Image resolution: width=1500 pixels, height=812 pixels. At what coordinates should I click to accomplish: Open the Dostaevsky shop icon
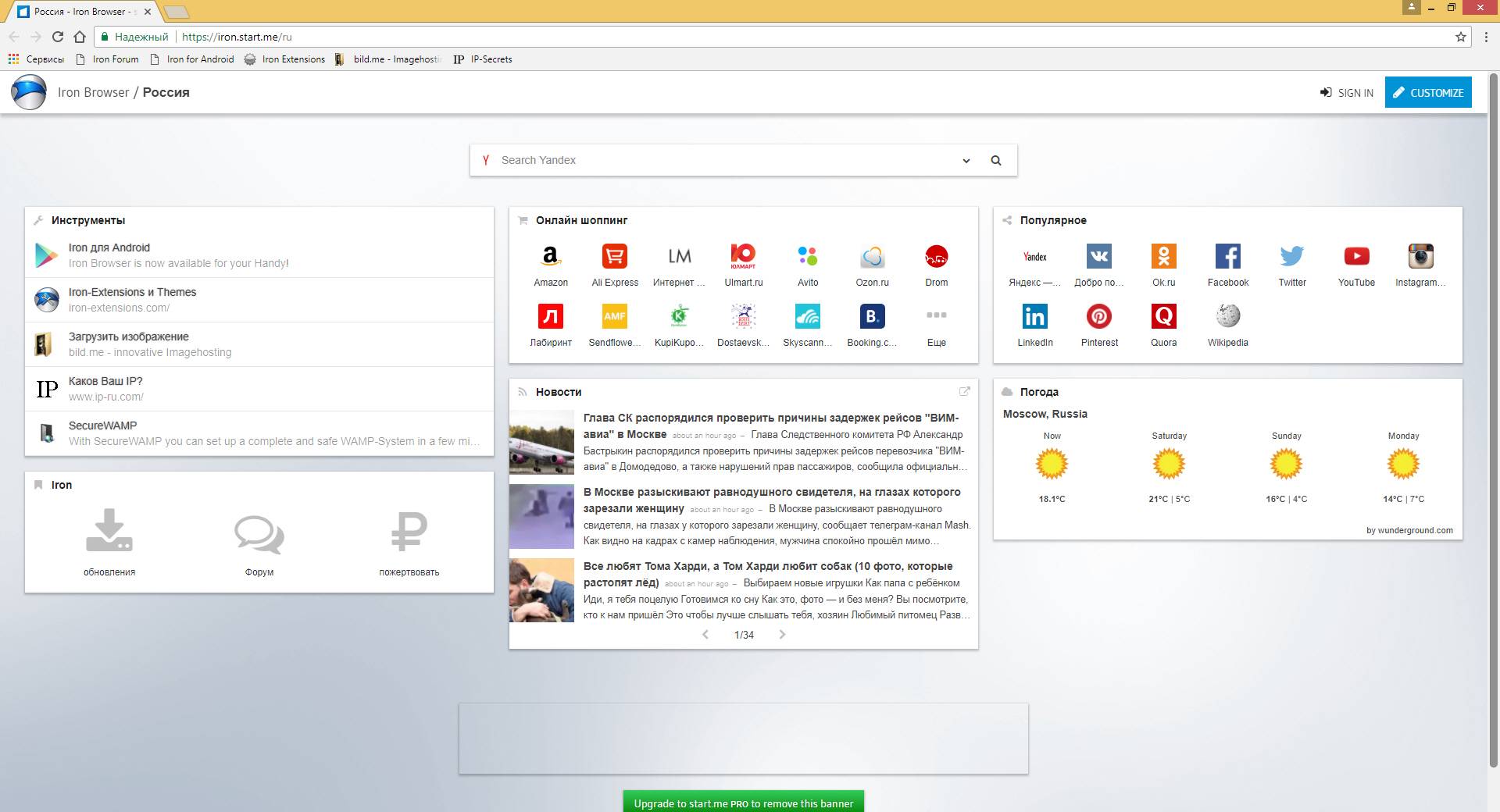tap(743, 316)
